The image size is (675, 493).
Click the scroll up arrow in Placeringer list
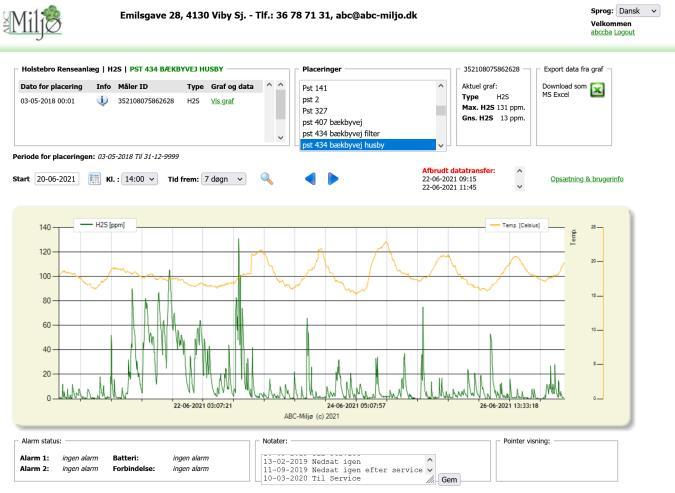pos(441,86)
